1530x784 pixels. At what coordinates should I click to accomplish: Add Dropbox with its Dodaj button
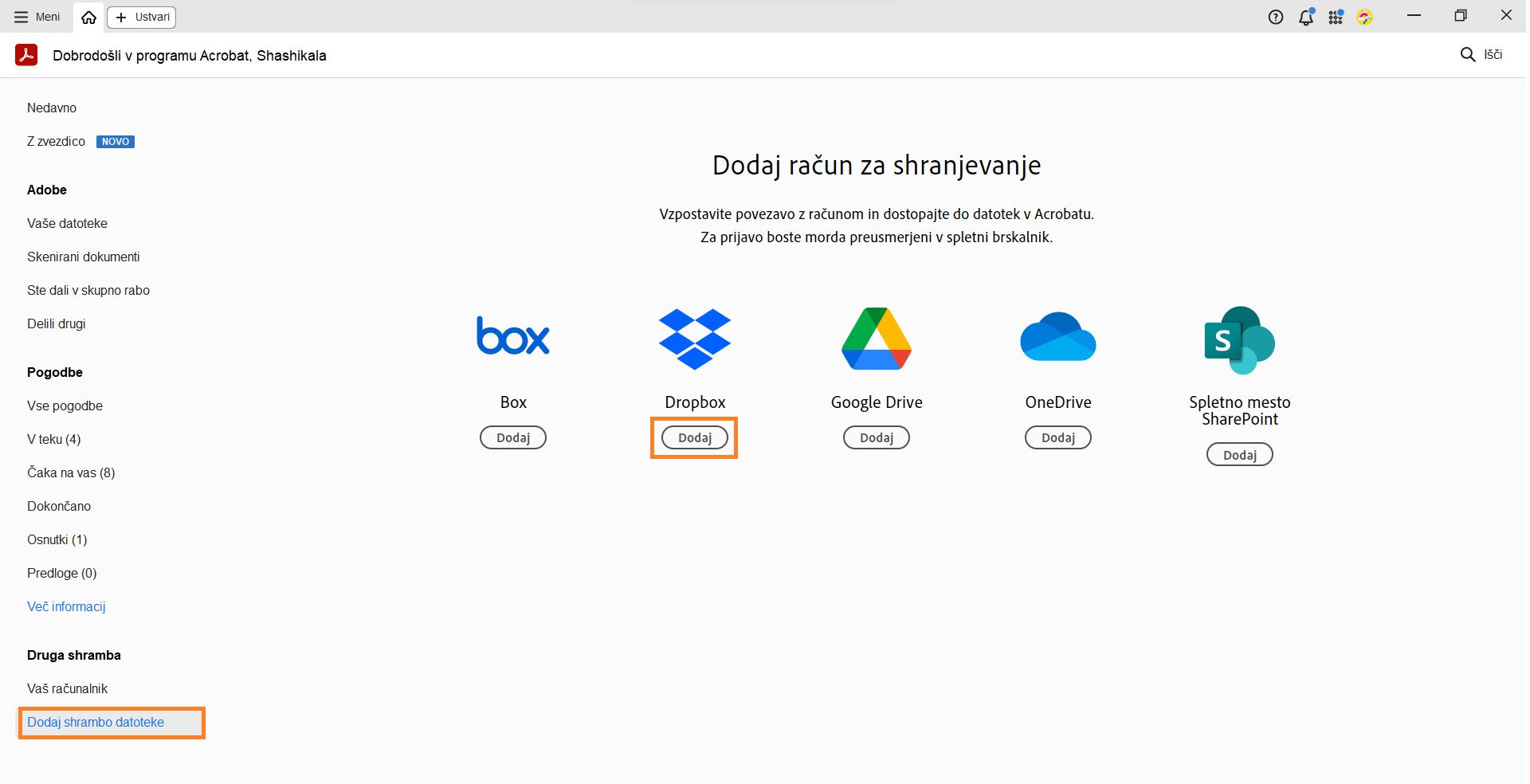coord(694,437)
